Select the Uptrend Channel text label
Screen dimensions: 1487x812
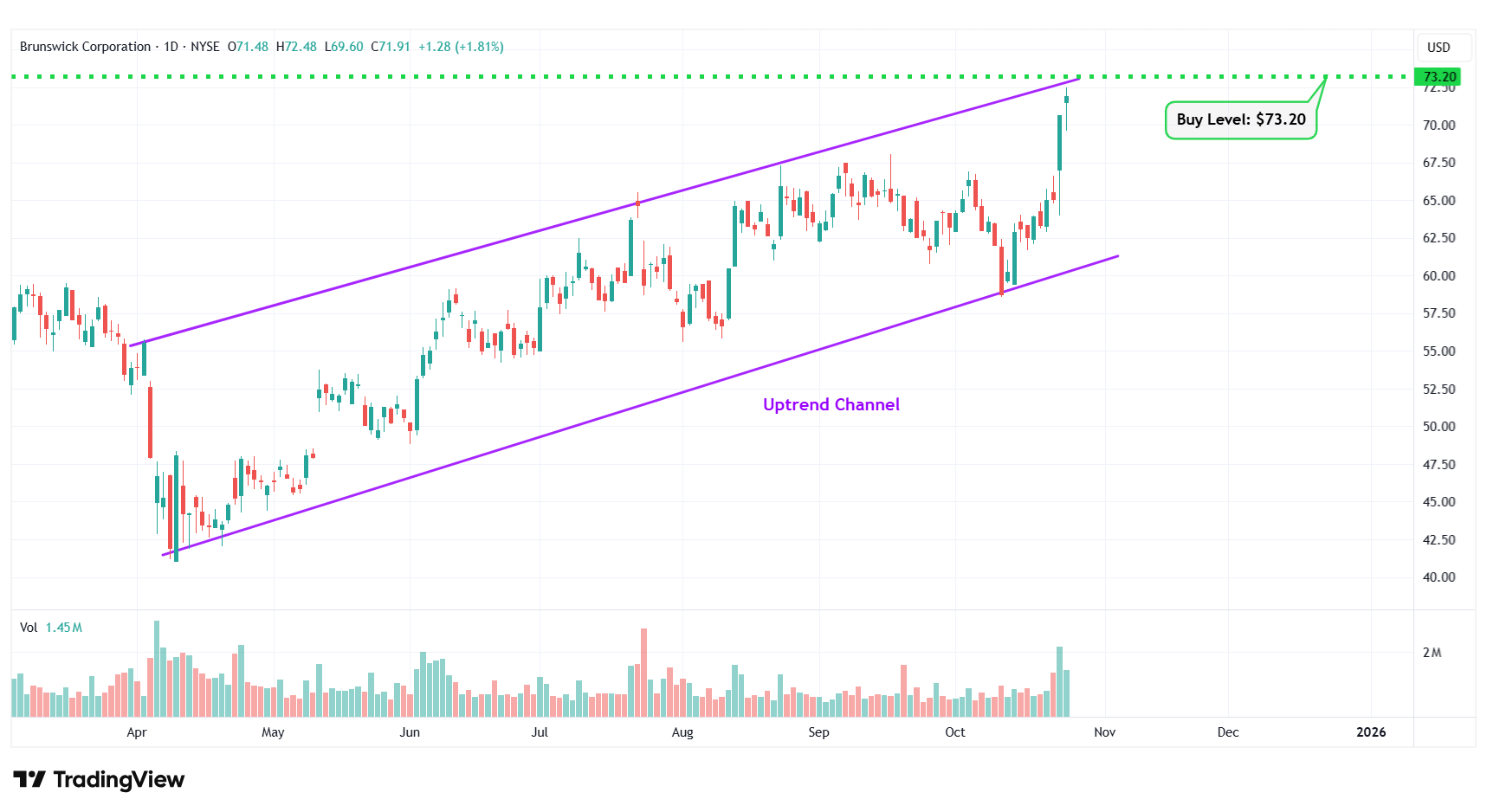831,404
